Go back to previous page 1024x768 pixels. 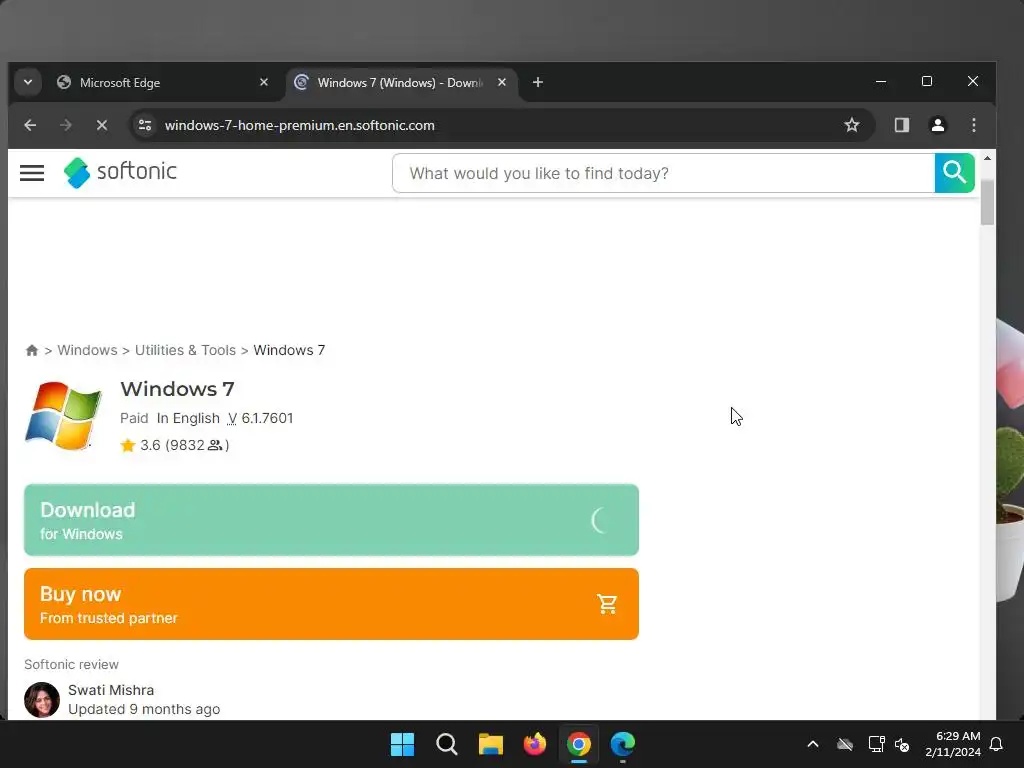[30, 125]
